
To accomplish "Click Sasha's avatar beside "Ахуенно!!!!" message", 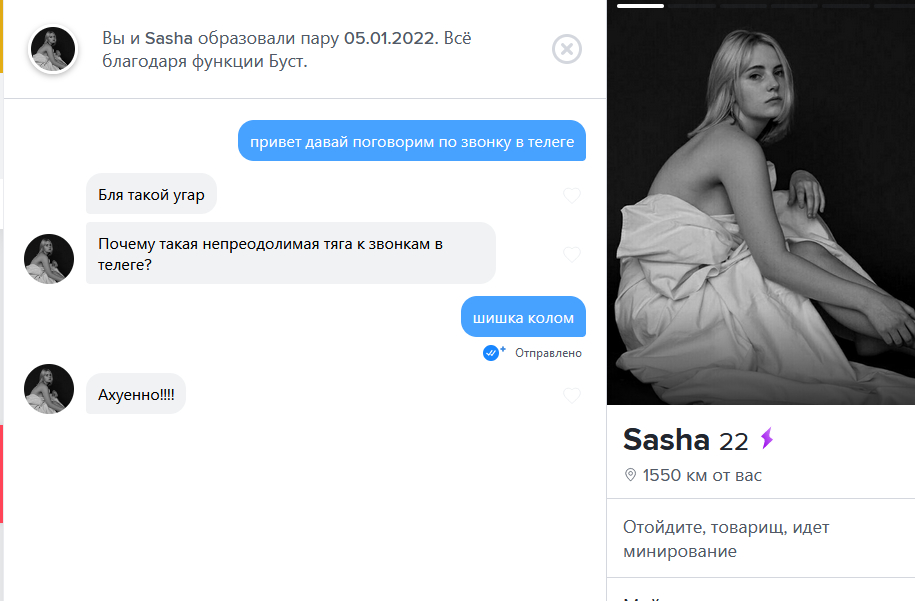I will (x=49, y=389).
